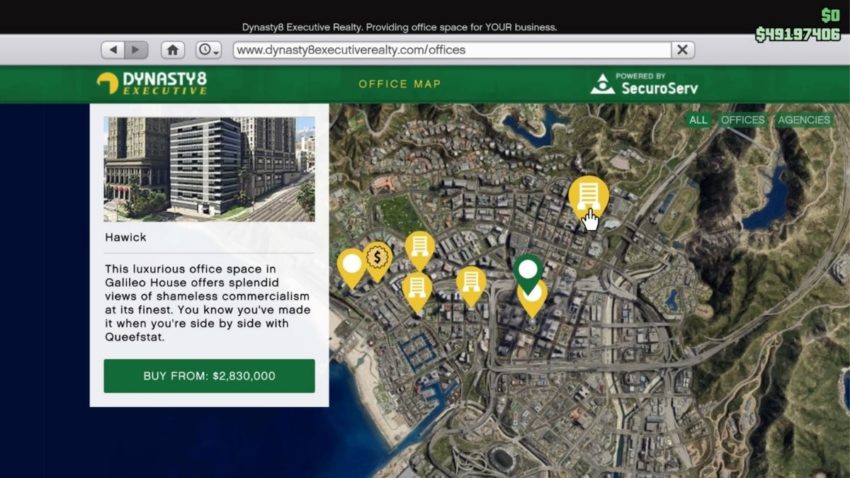Click the Galileo House building photo
This screenshot has height=478, width=850.
[x=209, y=169]
